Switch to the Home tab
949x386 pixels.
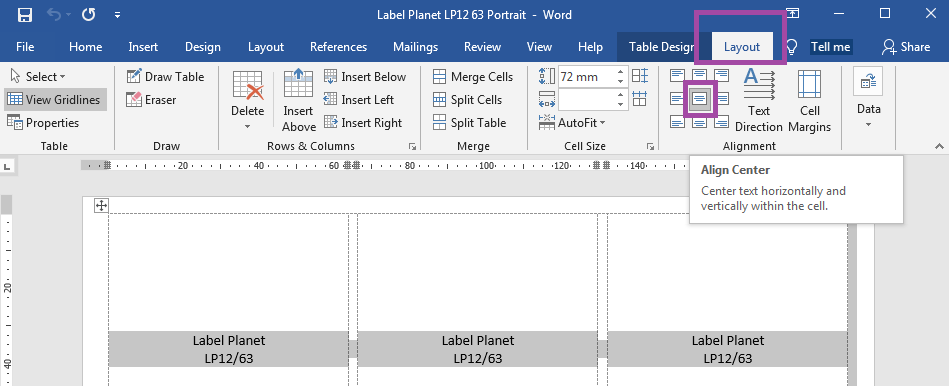[x=85, y=47]
